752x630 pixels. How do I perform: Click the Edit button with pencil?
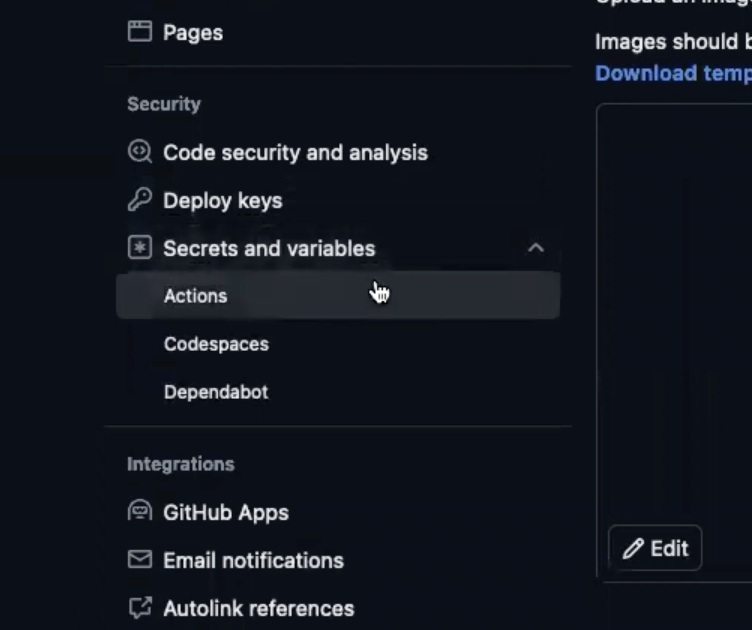pyautogui.click(x=655, y=548)
